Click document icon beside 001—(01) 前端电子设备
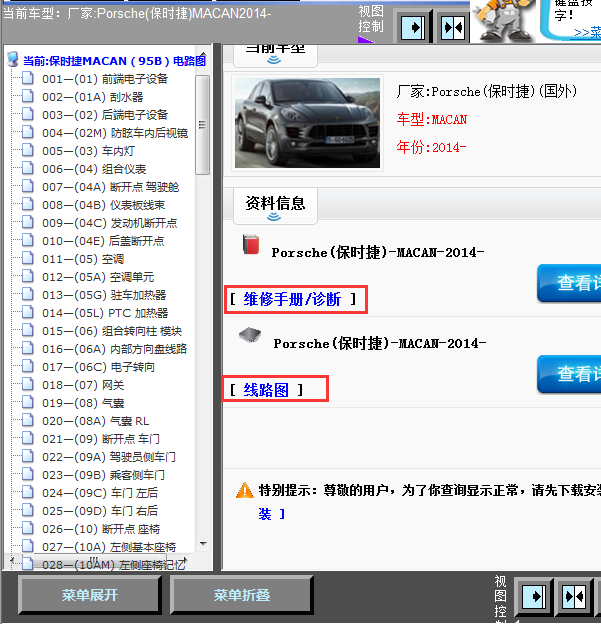Screen dimensions: 601x624 click(27, 78)
